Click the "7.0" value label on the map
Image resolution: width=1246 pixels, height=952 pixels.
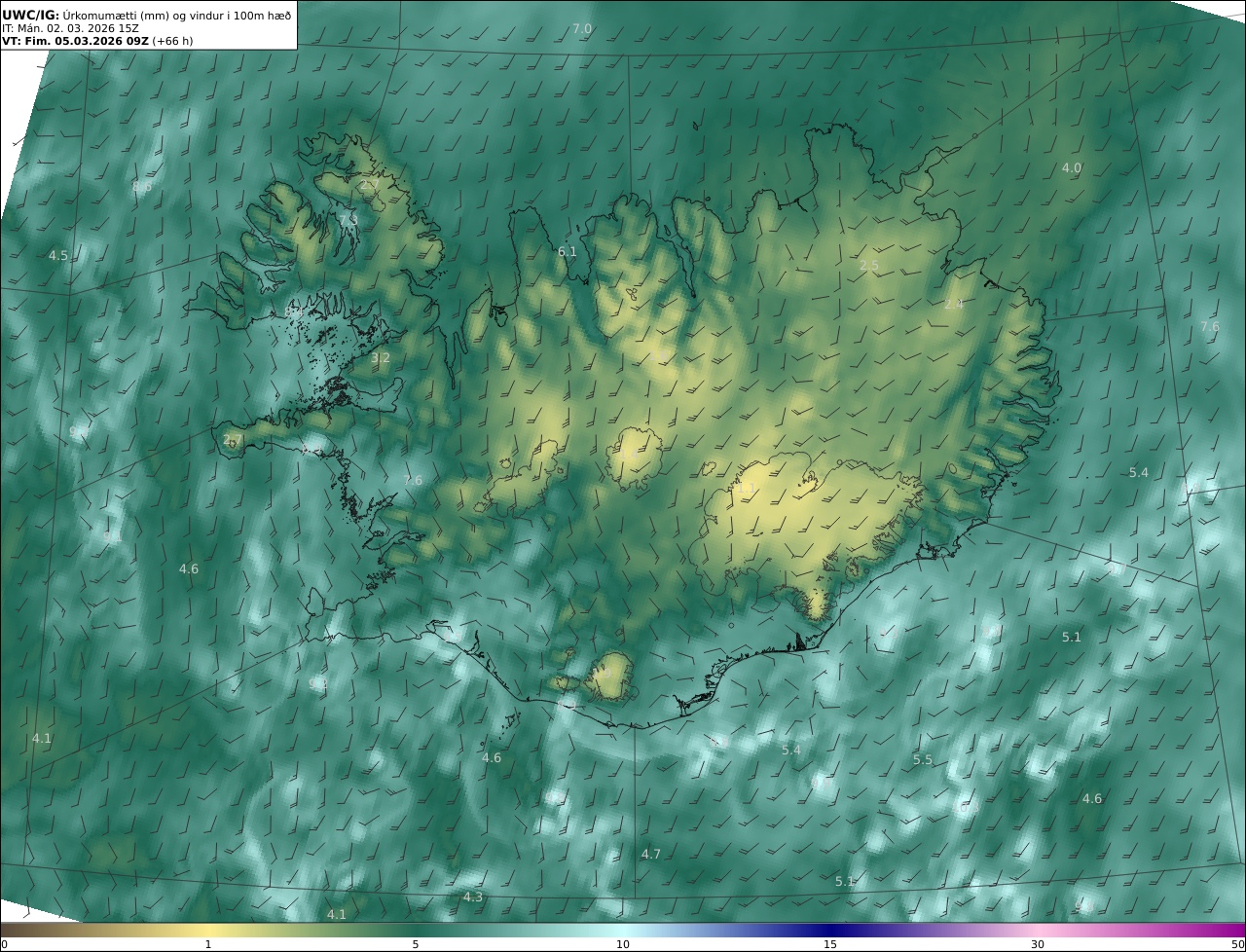(x=581, y=29)
